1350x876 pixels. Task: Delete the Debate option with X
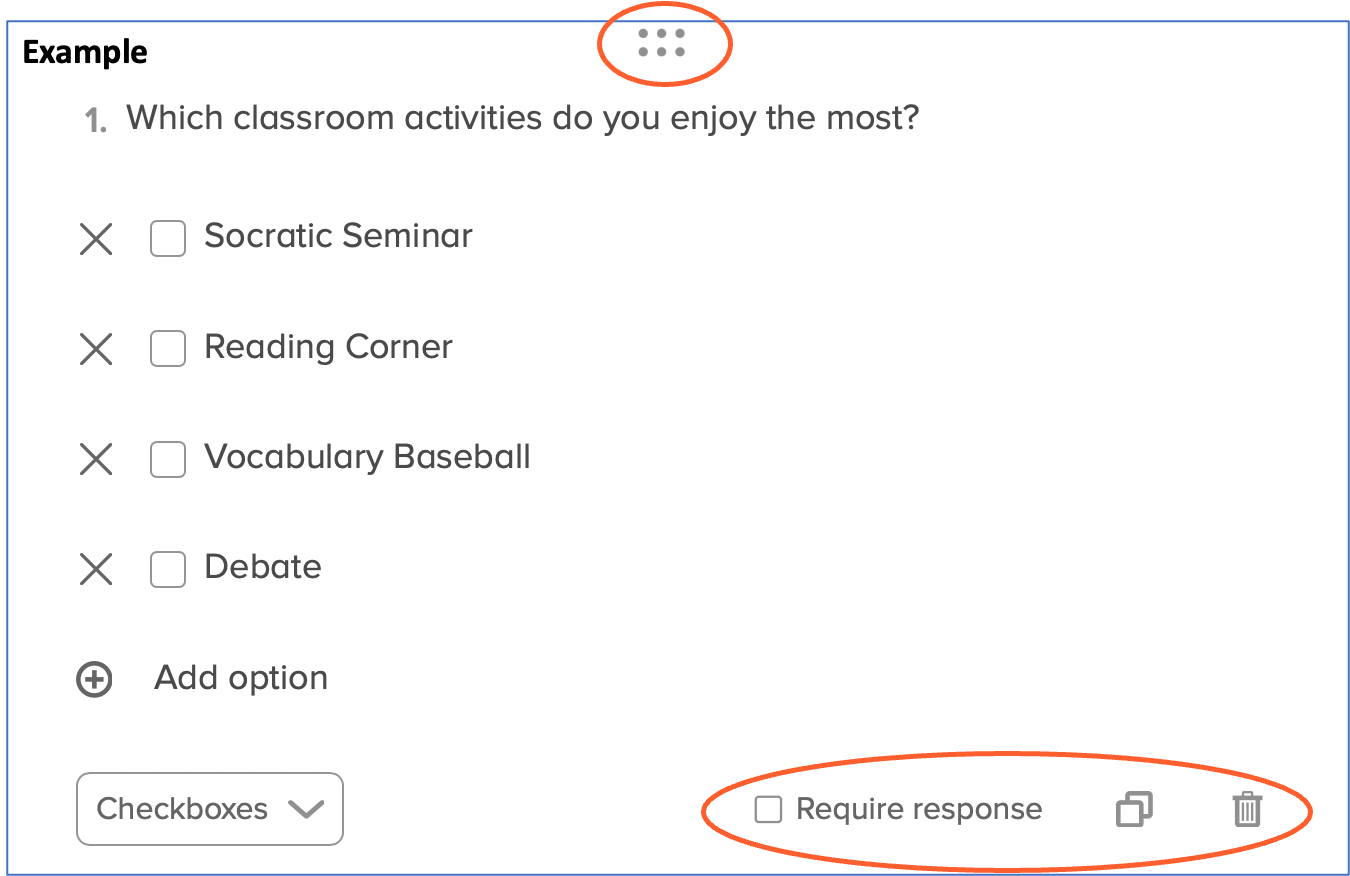pos(96,569)
